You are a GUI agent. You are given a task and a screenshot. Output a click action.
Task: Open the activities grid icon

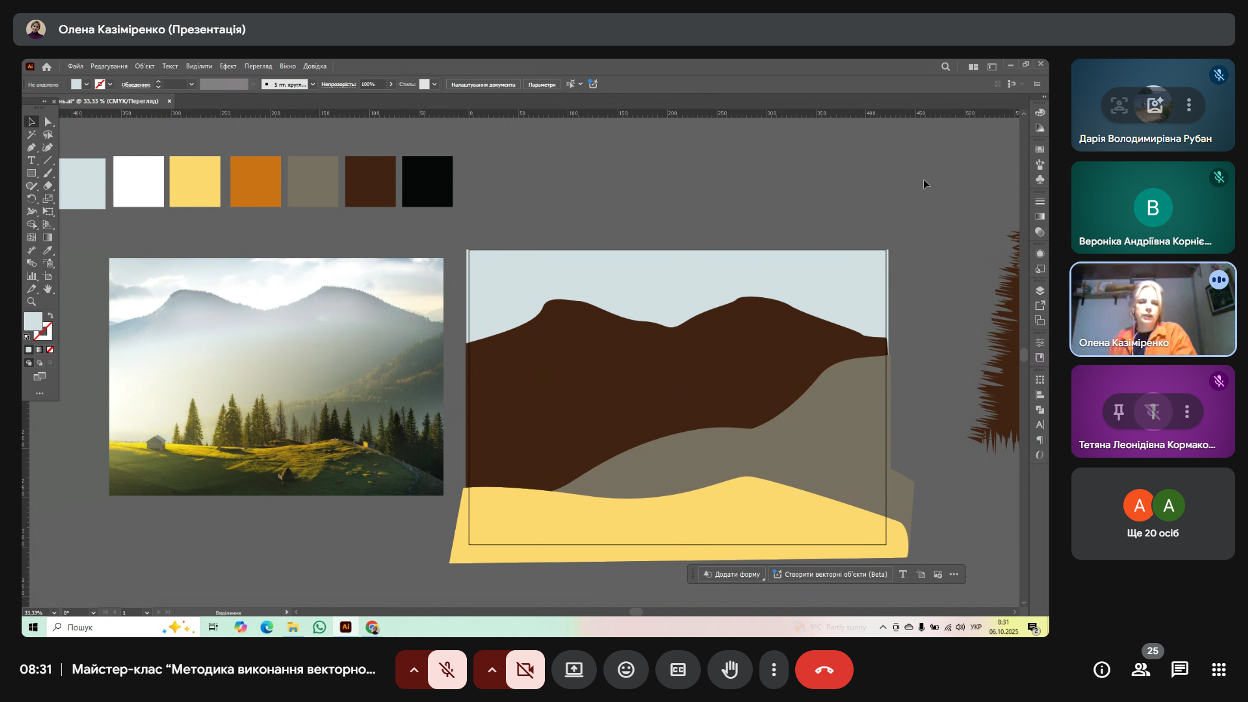(1219, 670)
